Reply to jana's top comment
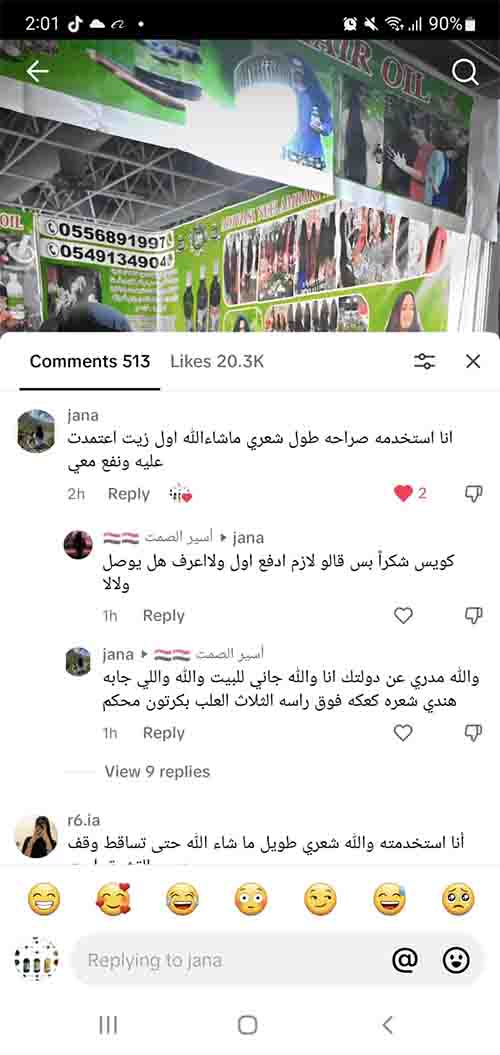The image size is (500, 1055). pyautogui.click(x=129, y=494)
